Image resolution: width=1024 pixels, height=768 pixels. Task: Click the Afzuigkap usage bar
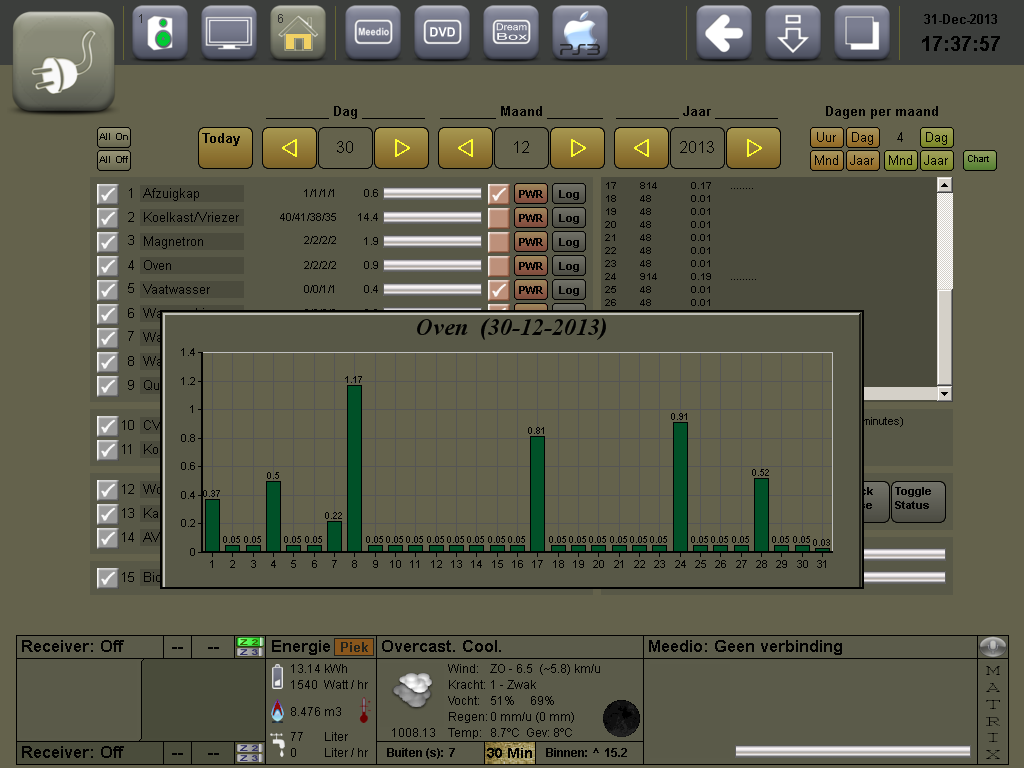(x=432, y=193)
